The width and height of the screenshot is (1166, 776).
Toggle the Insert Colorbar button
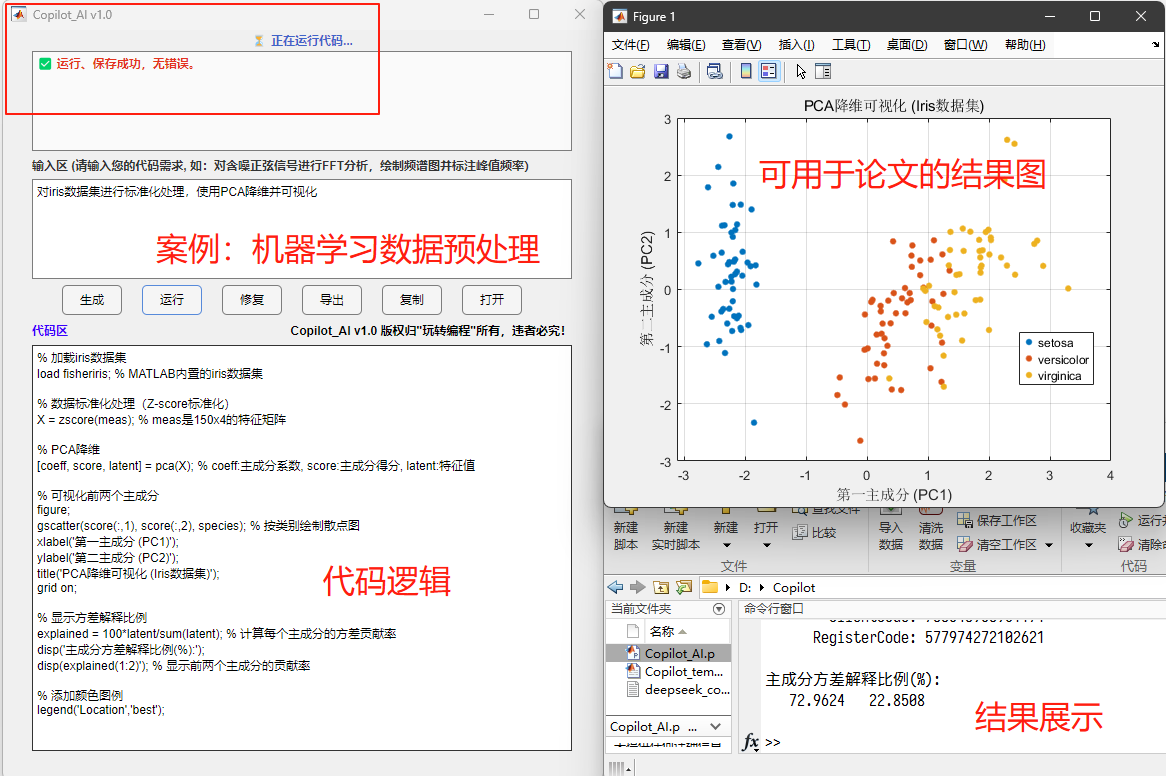[x=745, y=71]
